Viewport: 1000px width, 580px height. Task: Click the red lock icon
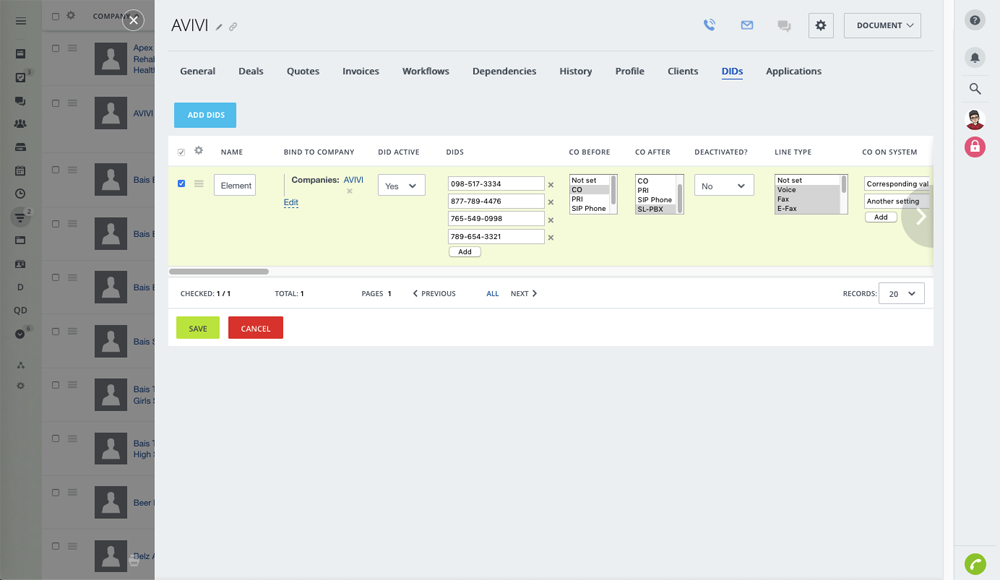pyautogui.click(x=975, y=147)
